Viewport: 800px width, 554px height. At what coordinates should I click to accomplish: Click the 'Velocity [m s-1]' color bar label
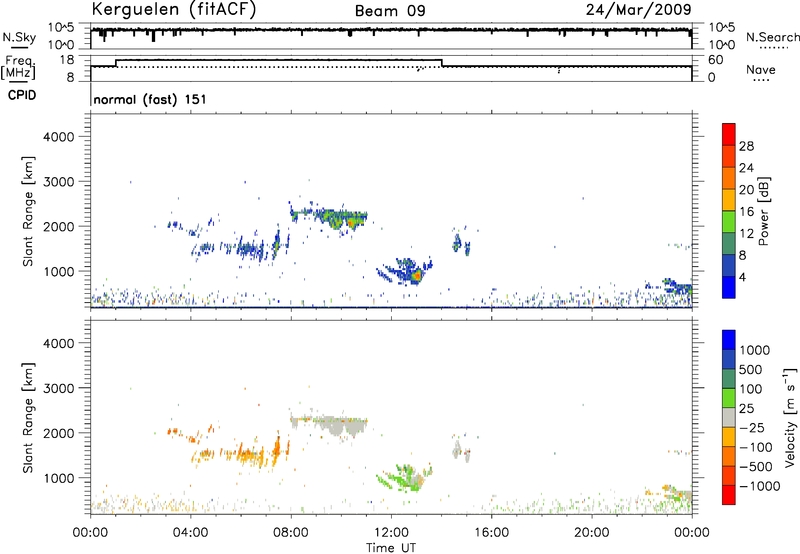coord(790,417)
